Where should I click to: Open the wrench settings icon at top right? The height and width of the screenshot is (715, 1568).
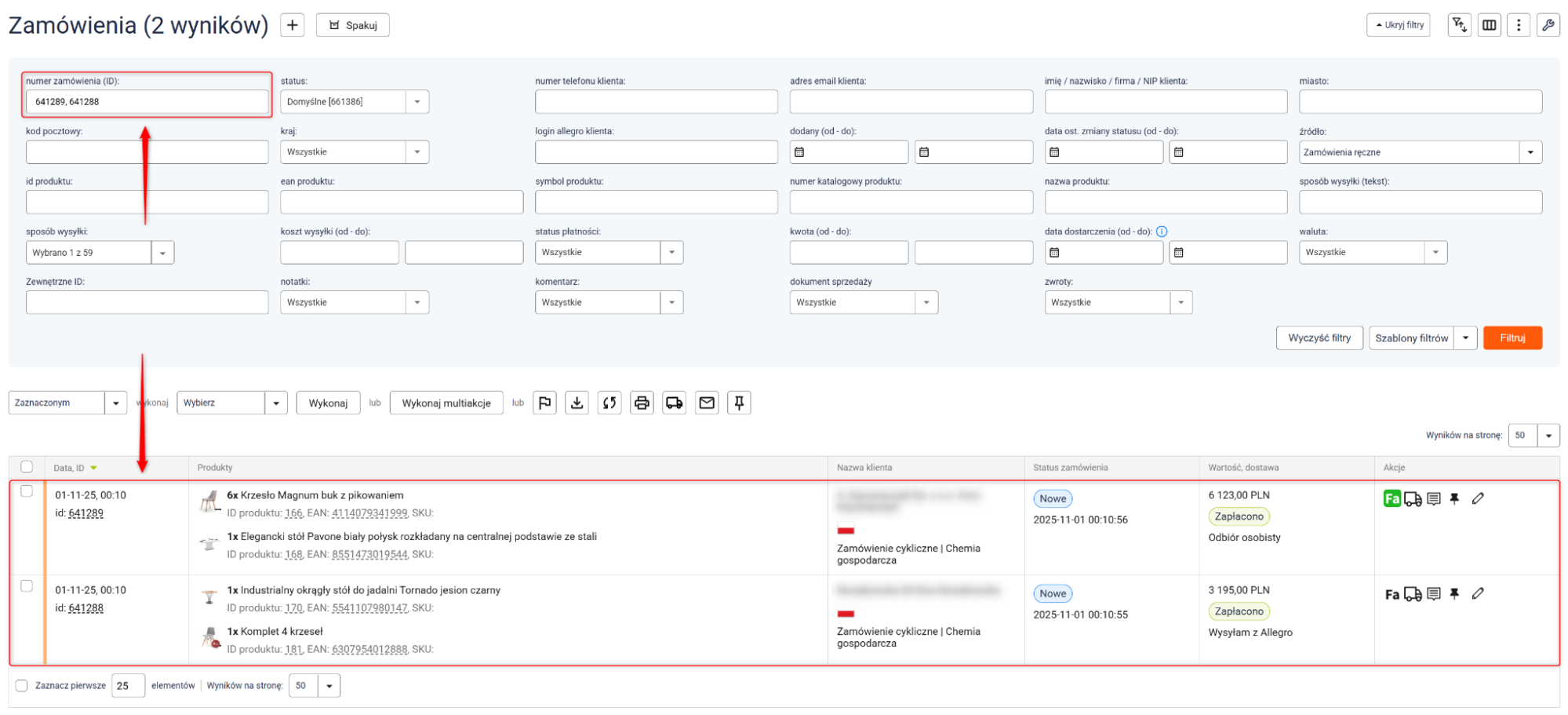click(1548, 25)
